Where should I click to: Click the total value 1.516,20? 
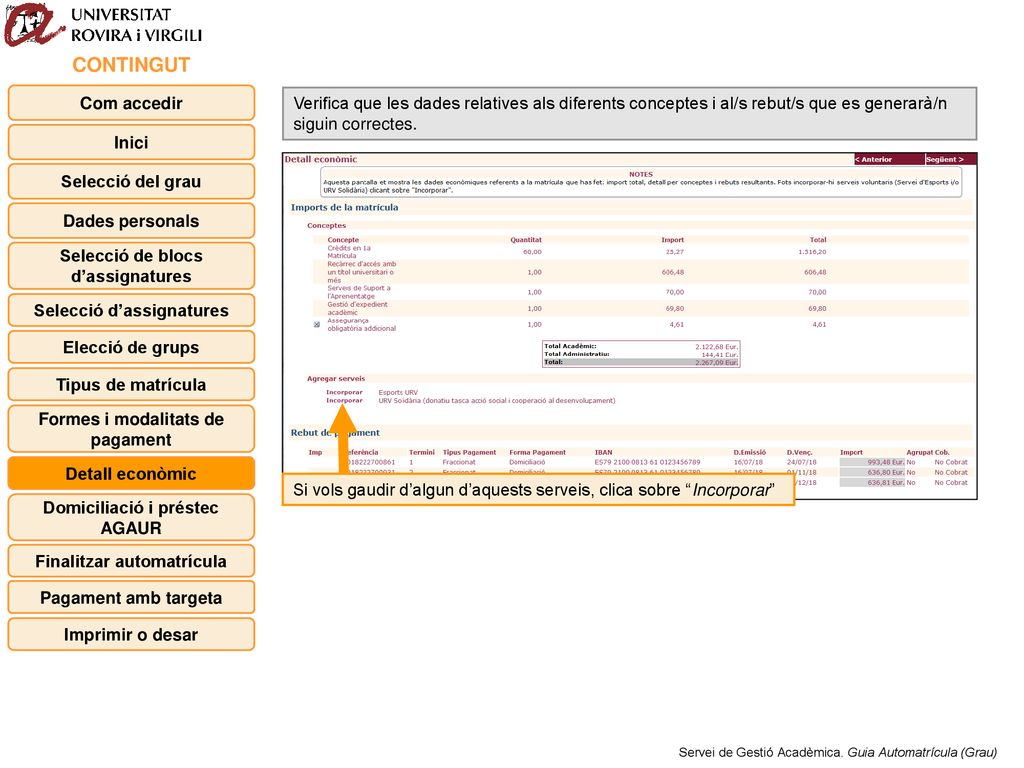812,252
